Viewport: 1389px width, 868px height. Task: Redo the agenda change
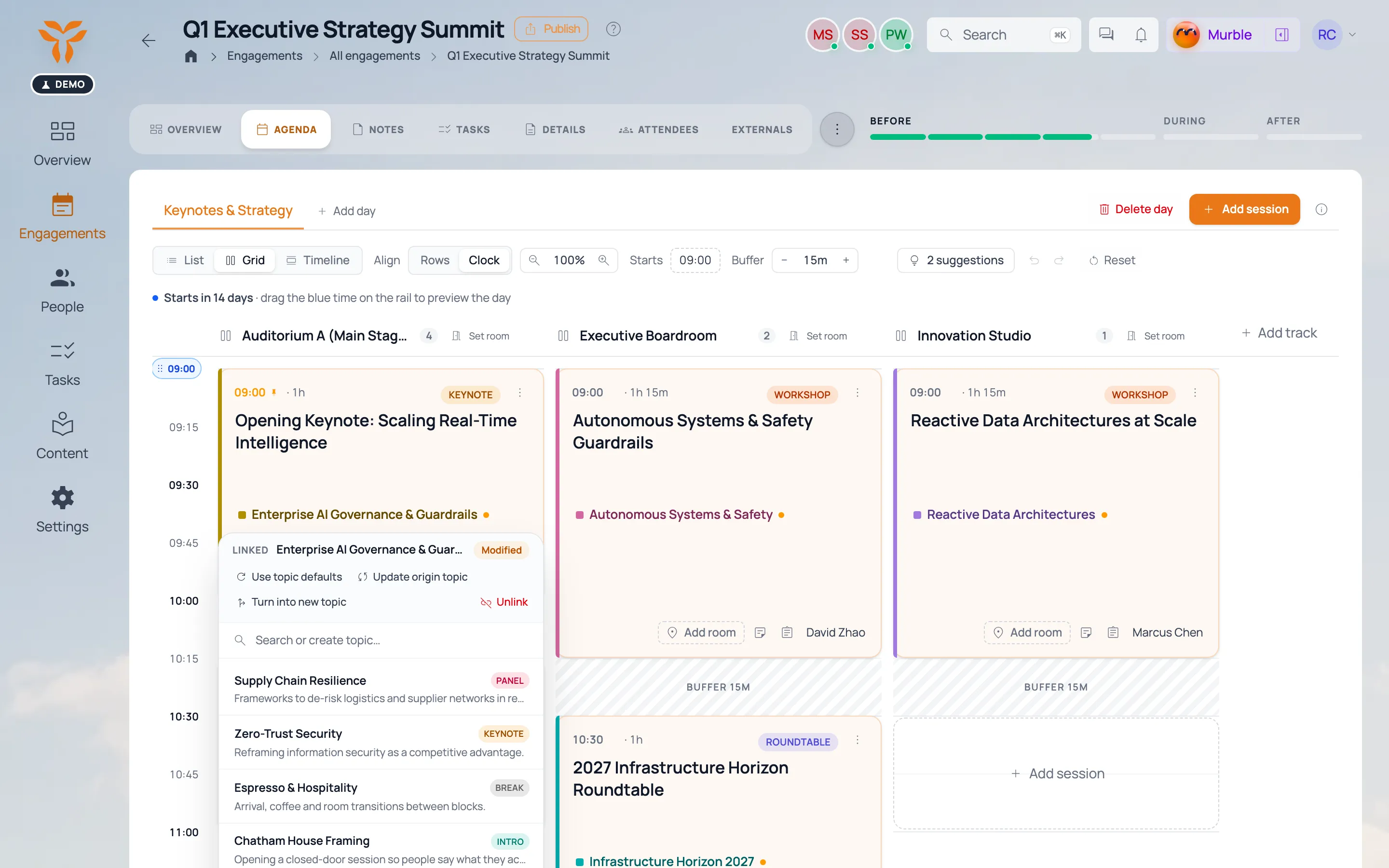(1059, 260)
